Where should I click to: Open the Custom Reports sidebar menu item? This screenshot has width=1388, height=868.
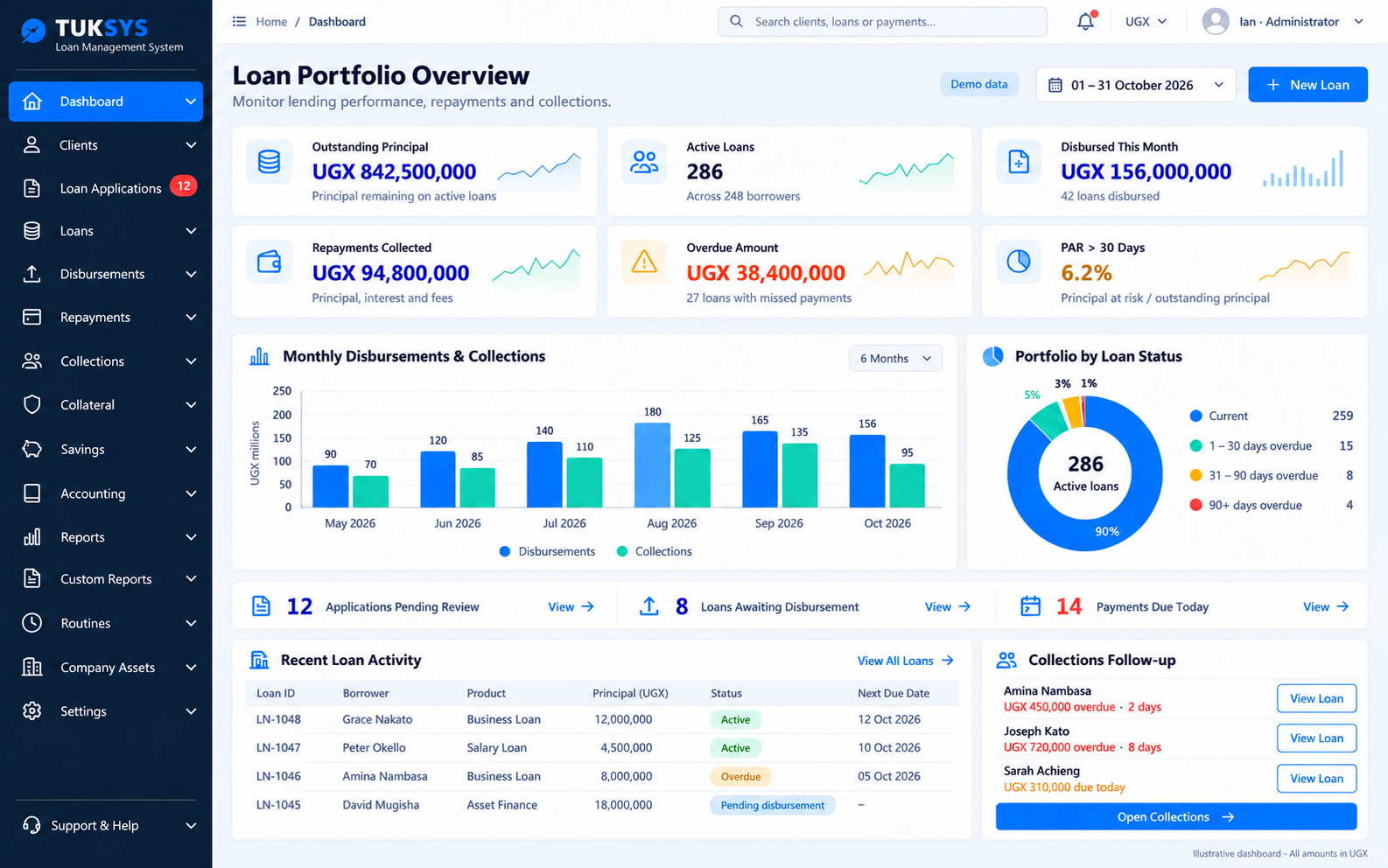(106, 579)
